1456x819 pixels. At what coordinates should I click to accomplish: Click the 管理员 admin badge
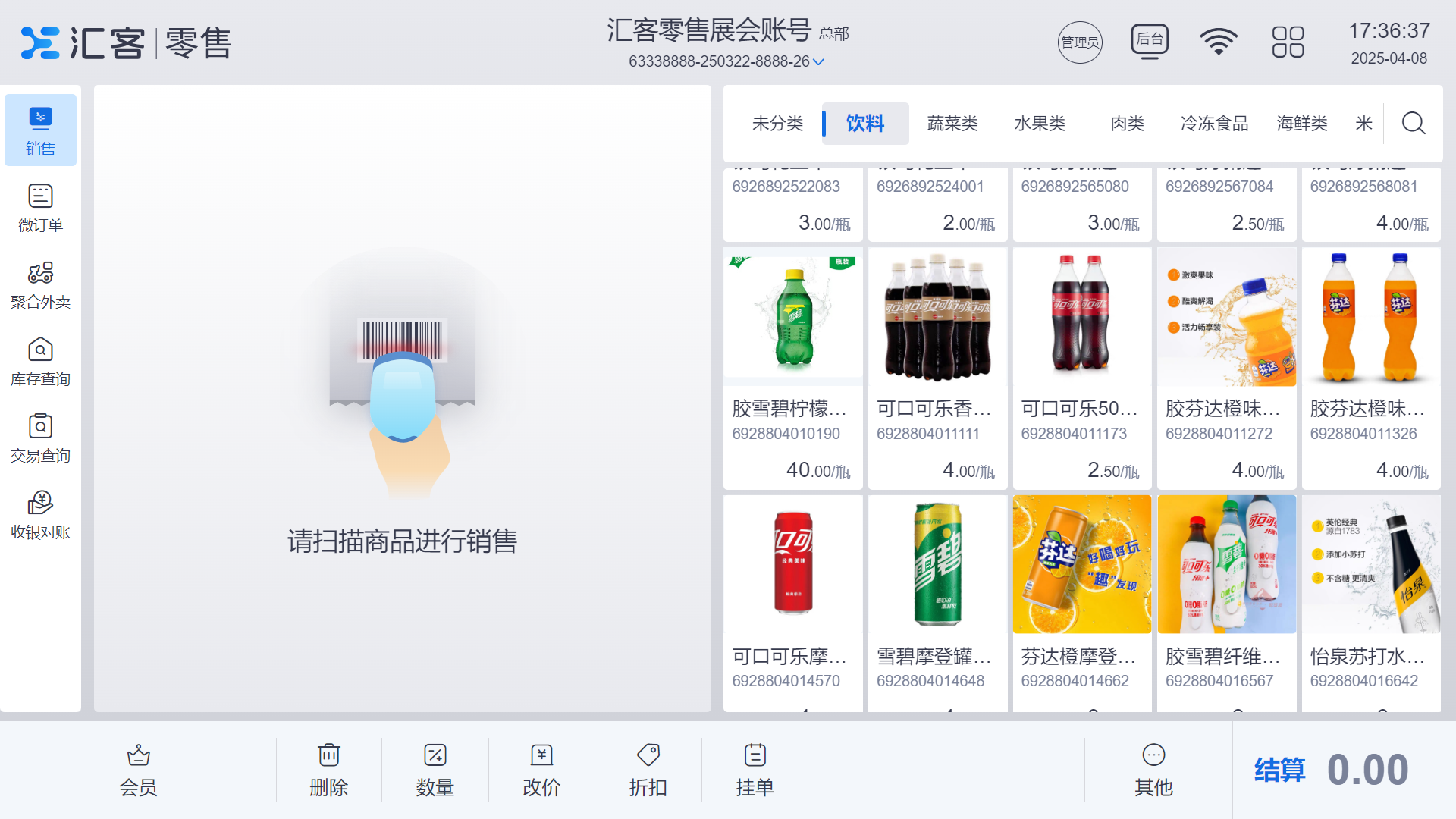[x=1080, y=42]
